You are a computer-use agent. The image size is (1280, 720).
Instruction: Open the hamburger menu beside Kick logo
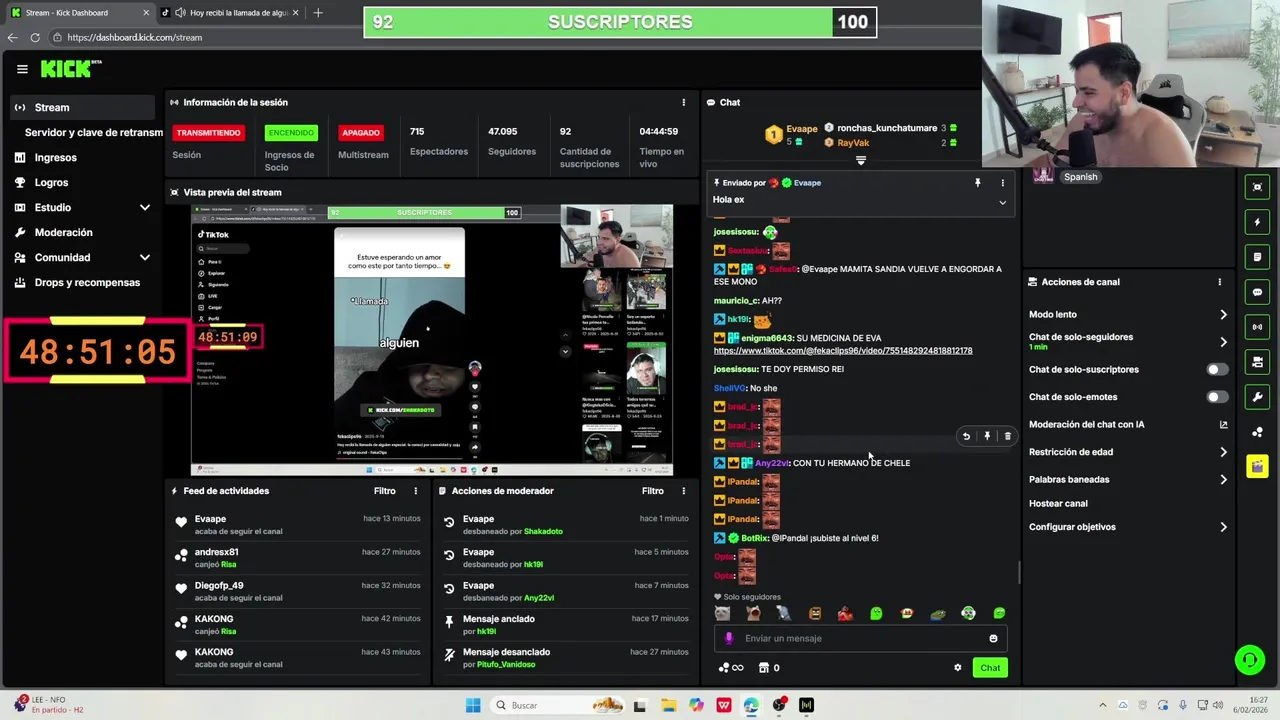(22, 69)
